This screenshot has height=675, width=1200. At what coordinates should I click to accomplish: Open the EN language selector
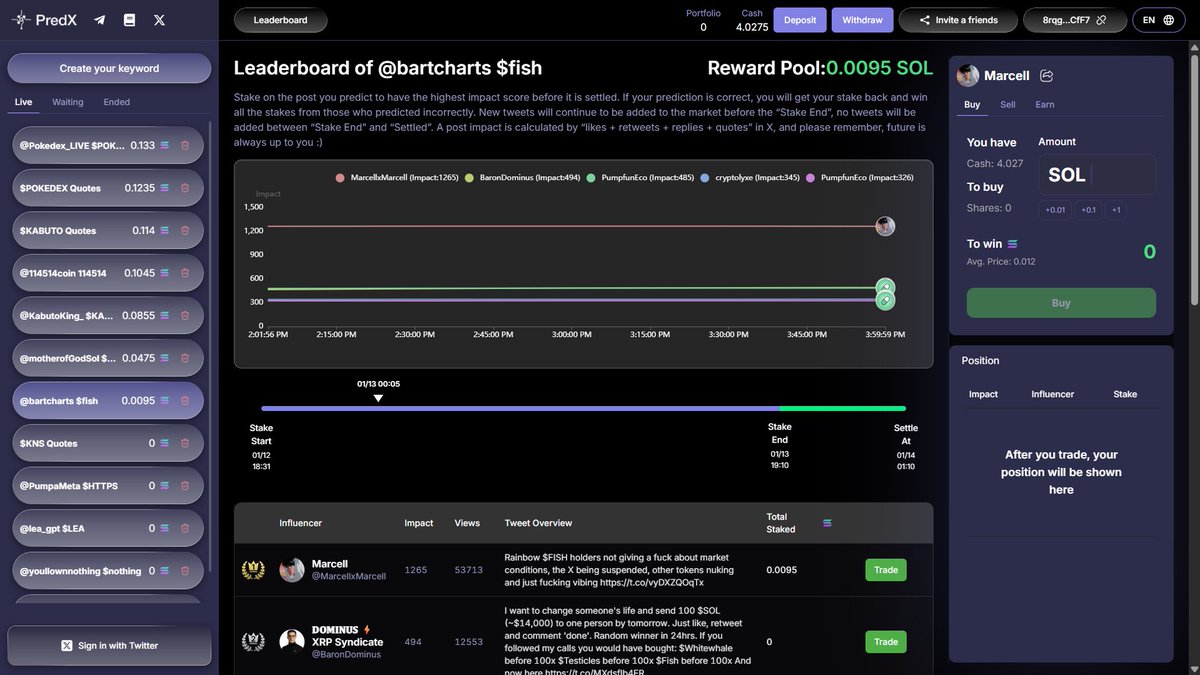click(1158, 20)
